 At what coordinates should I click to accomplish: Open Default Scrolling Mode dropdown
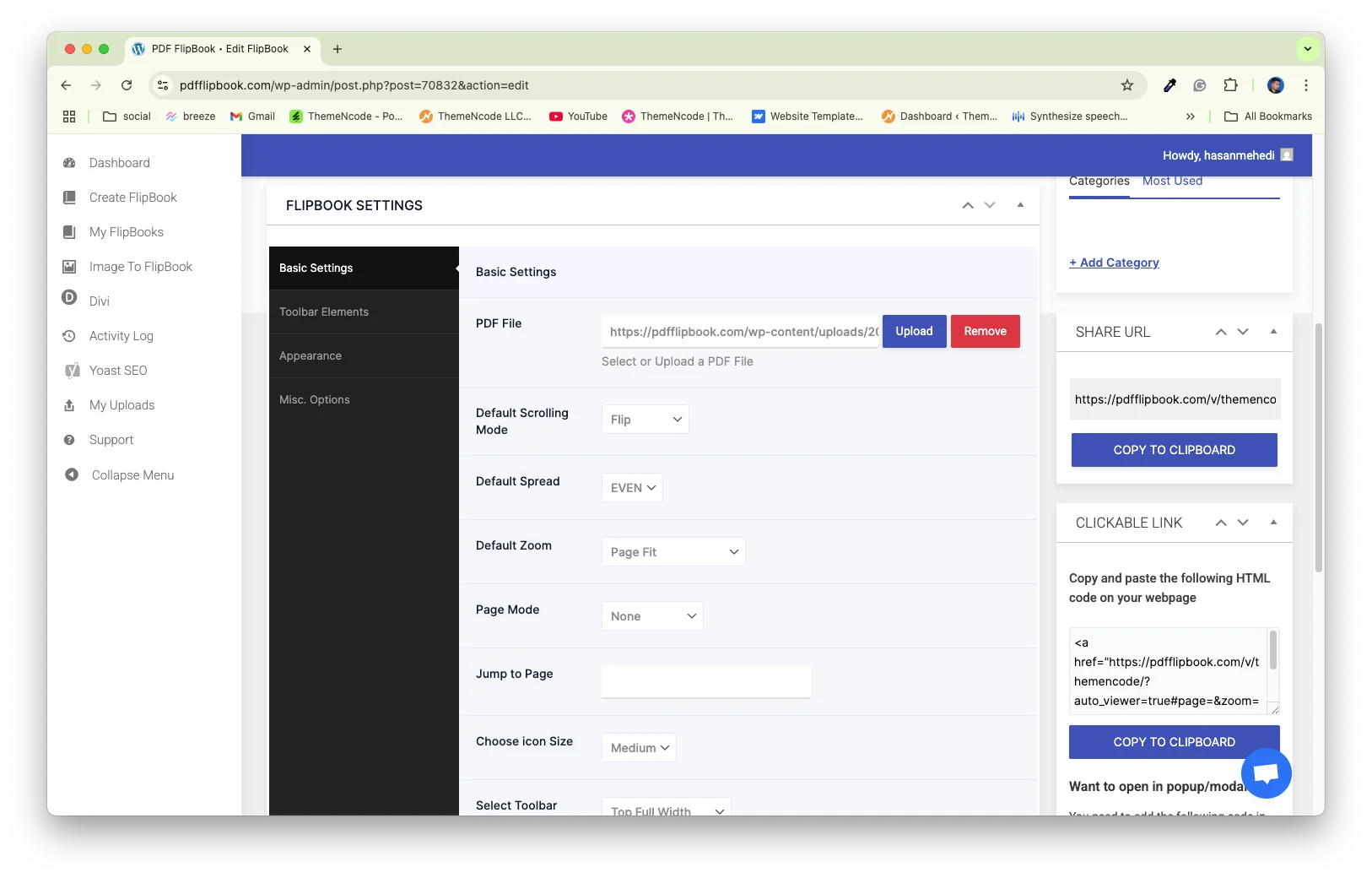645,420
